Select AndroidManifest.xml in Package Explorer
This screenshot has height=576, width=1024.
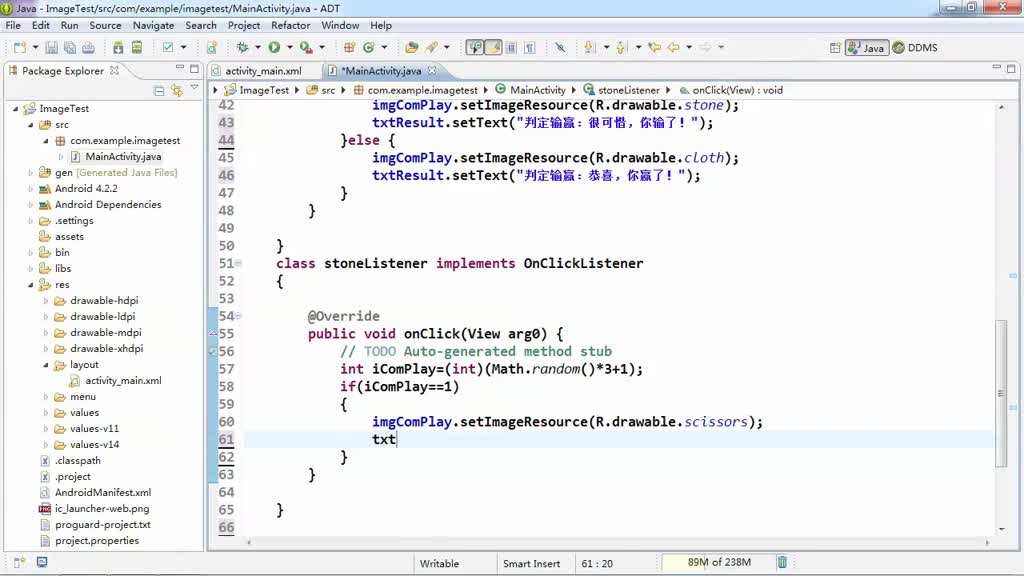pos(103,493)
